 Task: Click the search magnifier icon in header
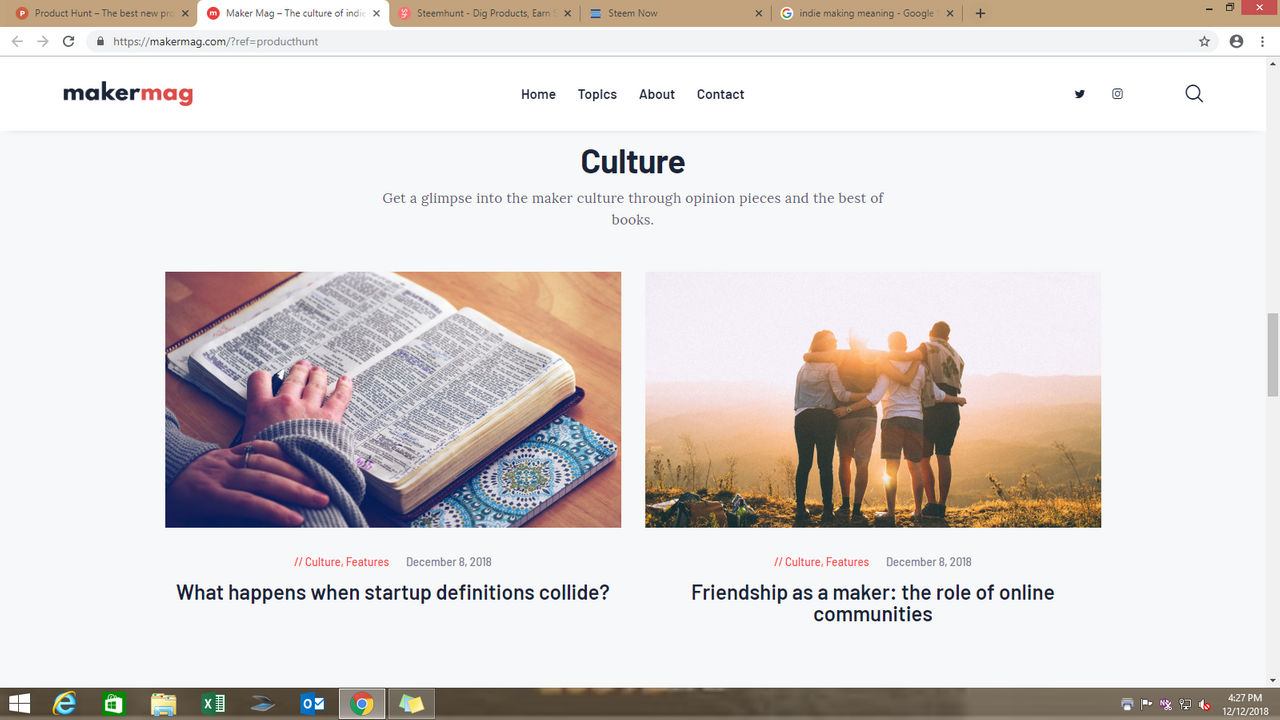tap(1194, 94)
